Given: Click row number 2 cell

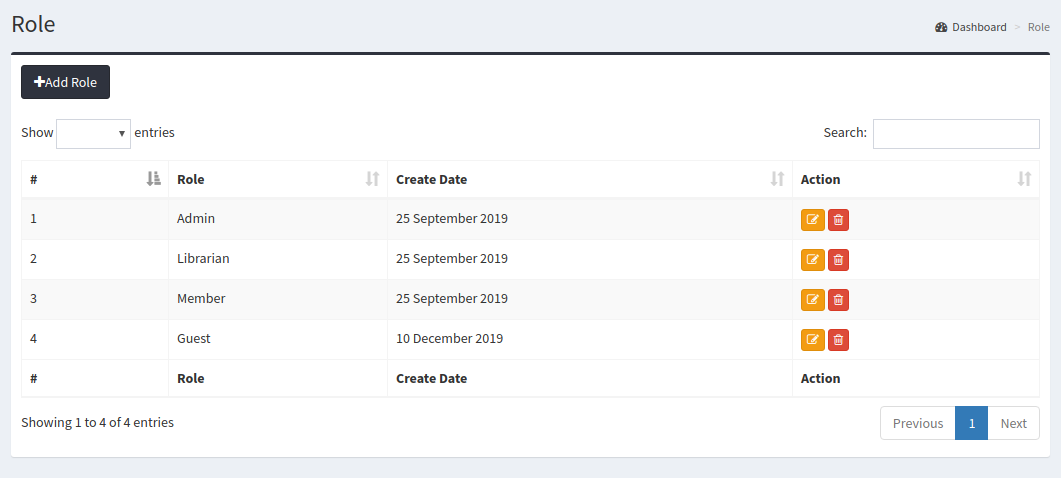Looking at the screenshot, I should pos(95,259).
